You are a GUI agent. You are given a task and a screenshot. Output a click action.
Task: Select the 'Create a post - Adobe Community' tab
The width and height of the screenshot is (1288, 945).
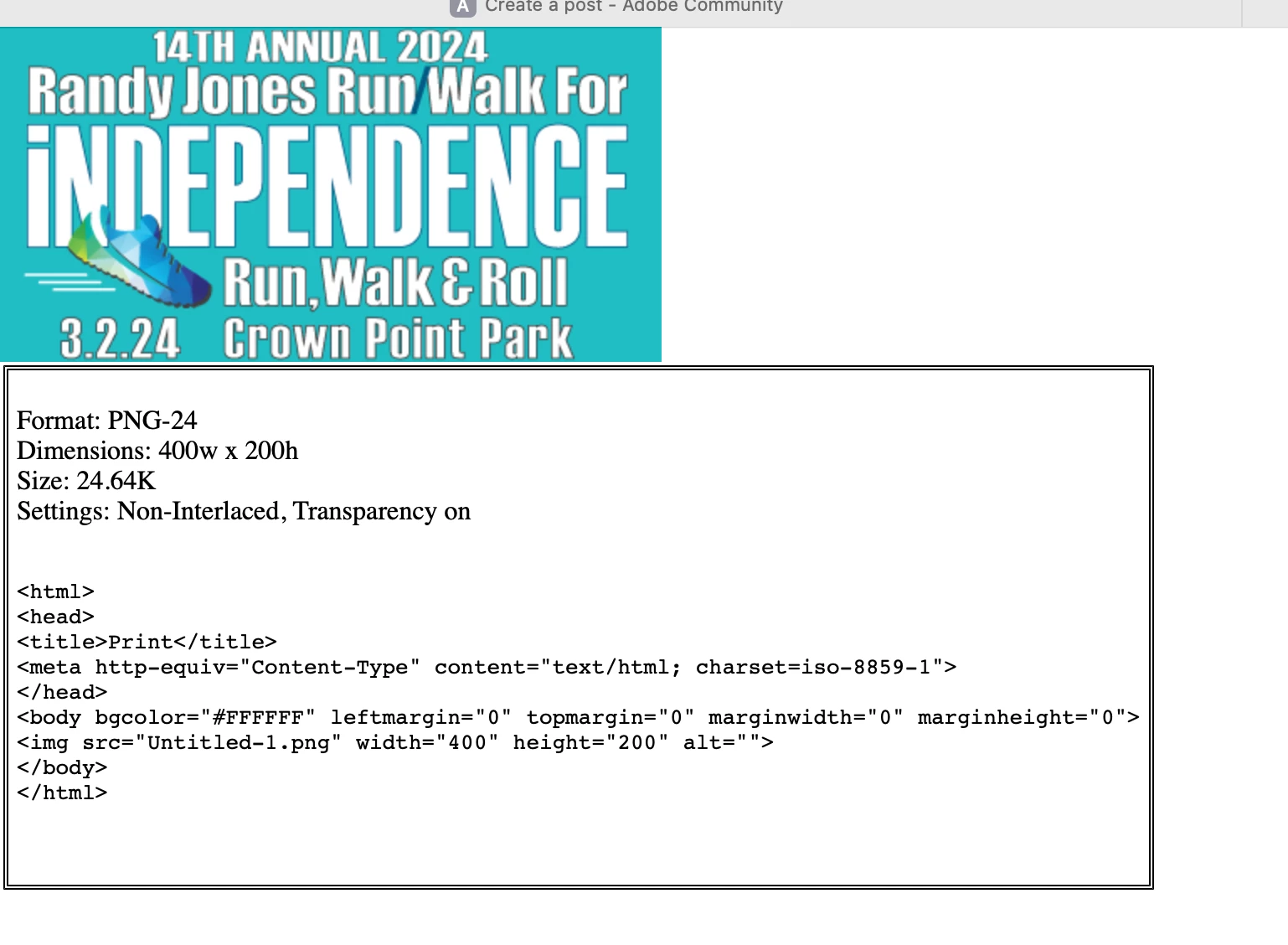pos(617,7)
